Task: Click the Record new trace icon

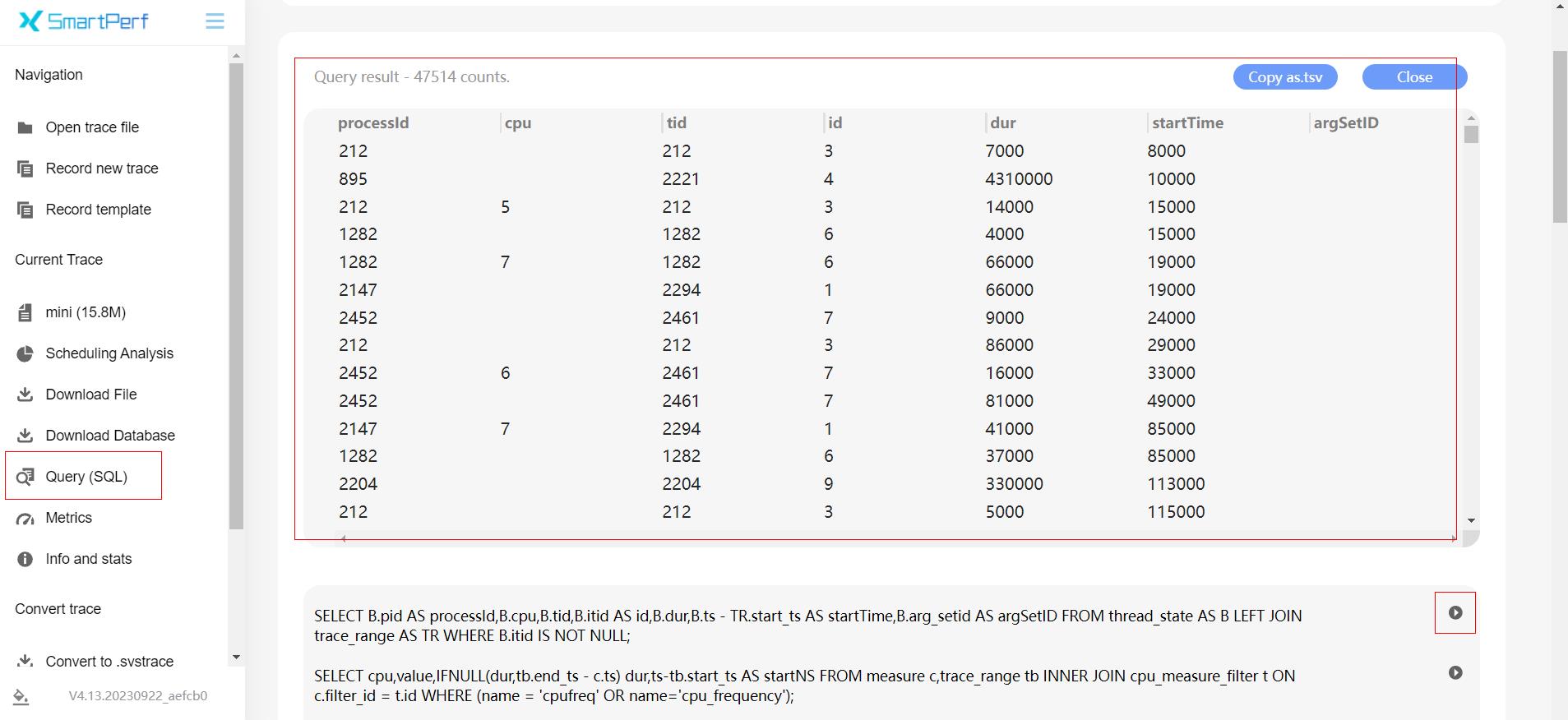Action: point(25,168)
